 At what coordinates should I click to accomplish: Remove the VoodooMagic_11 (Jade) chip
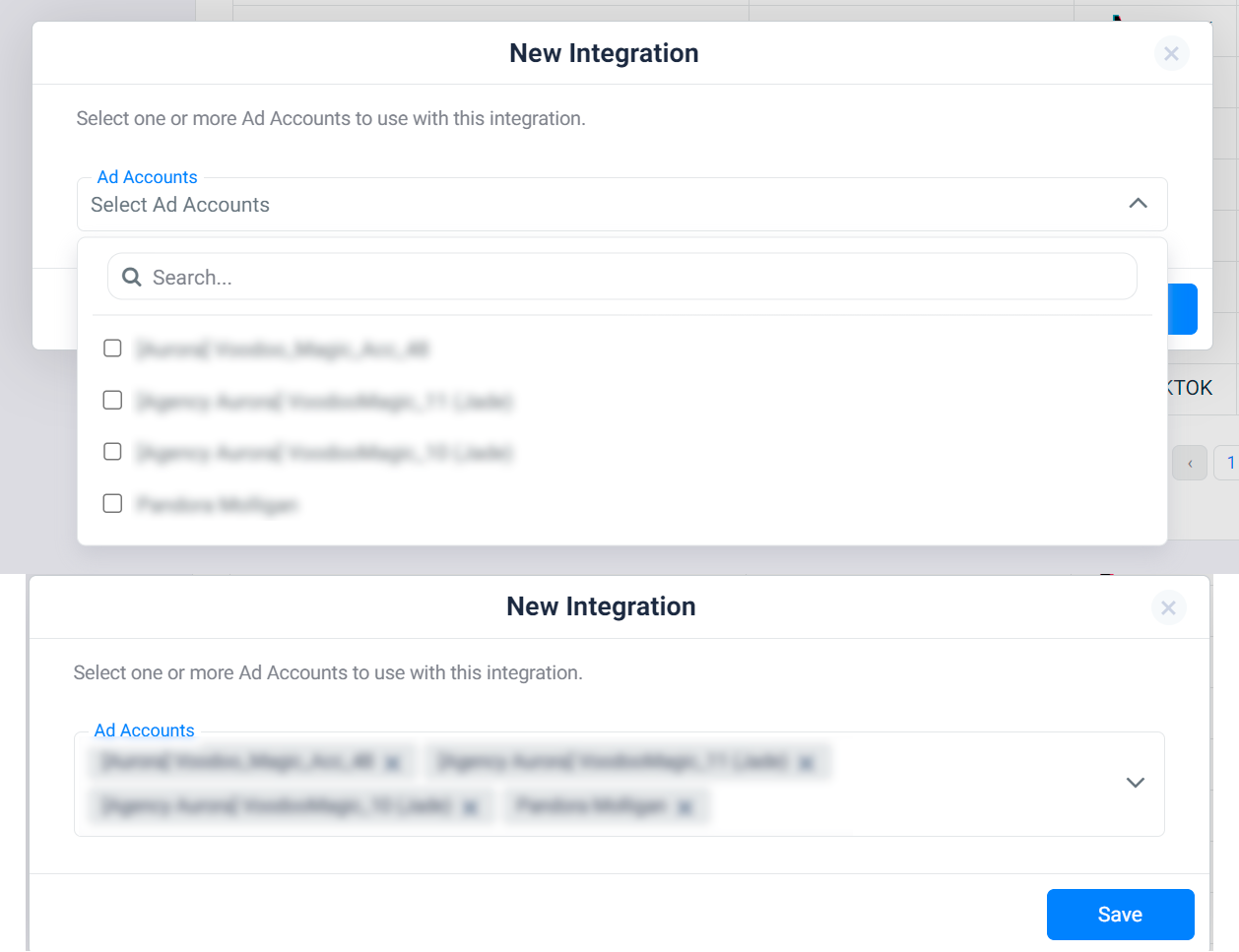tap(806, 763)
